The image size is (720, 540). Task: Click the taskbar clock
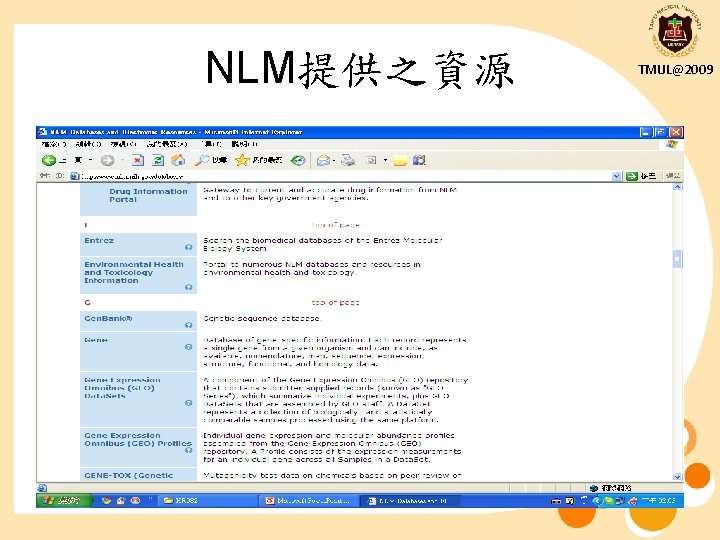[658, 501]
